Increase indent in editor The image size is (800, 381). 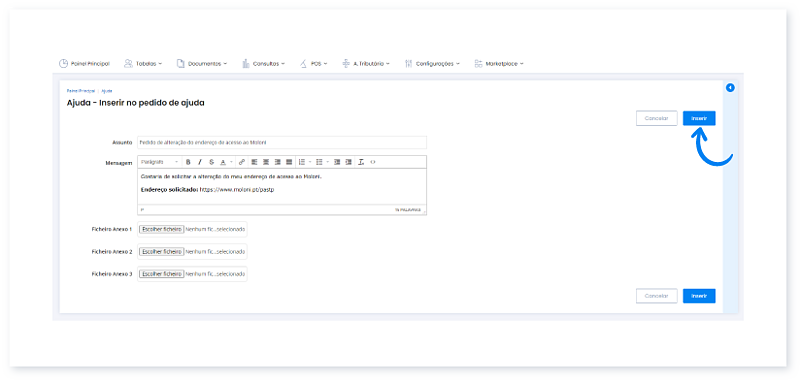pyautogui.click(x=348, y=162)
